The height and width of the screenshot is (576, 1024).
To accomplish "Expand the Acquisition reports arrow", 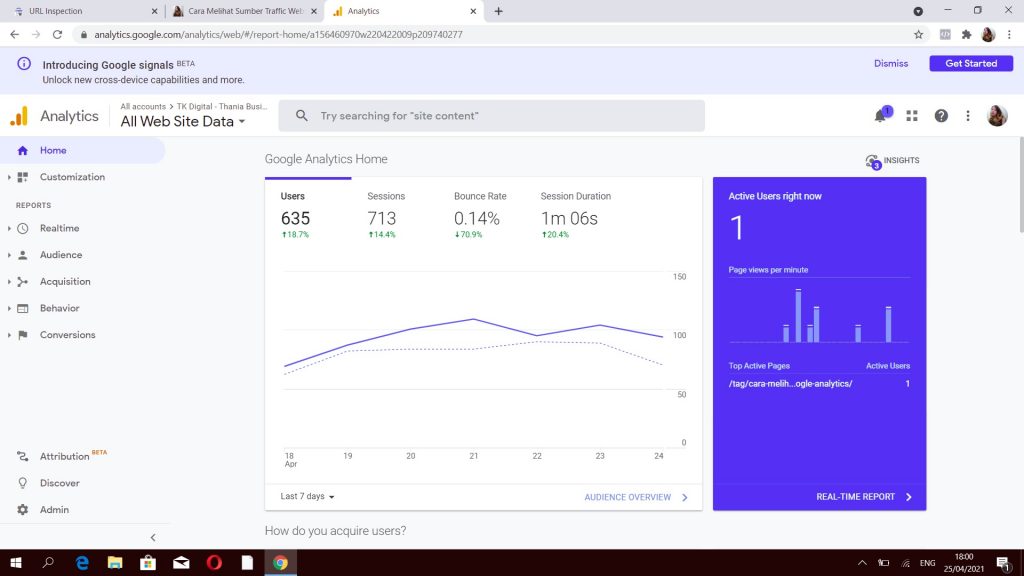I will click(9, 281).
